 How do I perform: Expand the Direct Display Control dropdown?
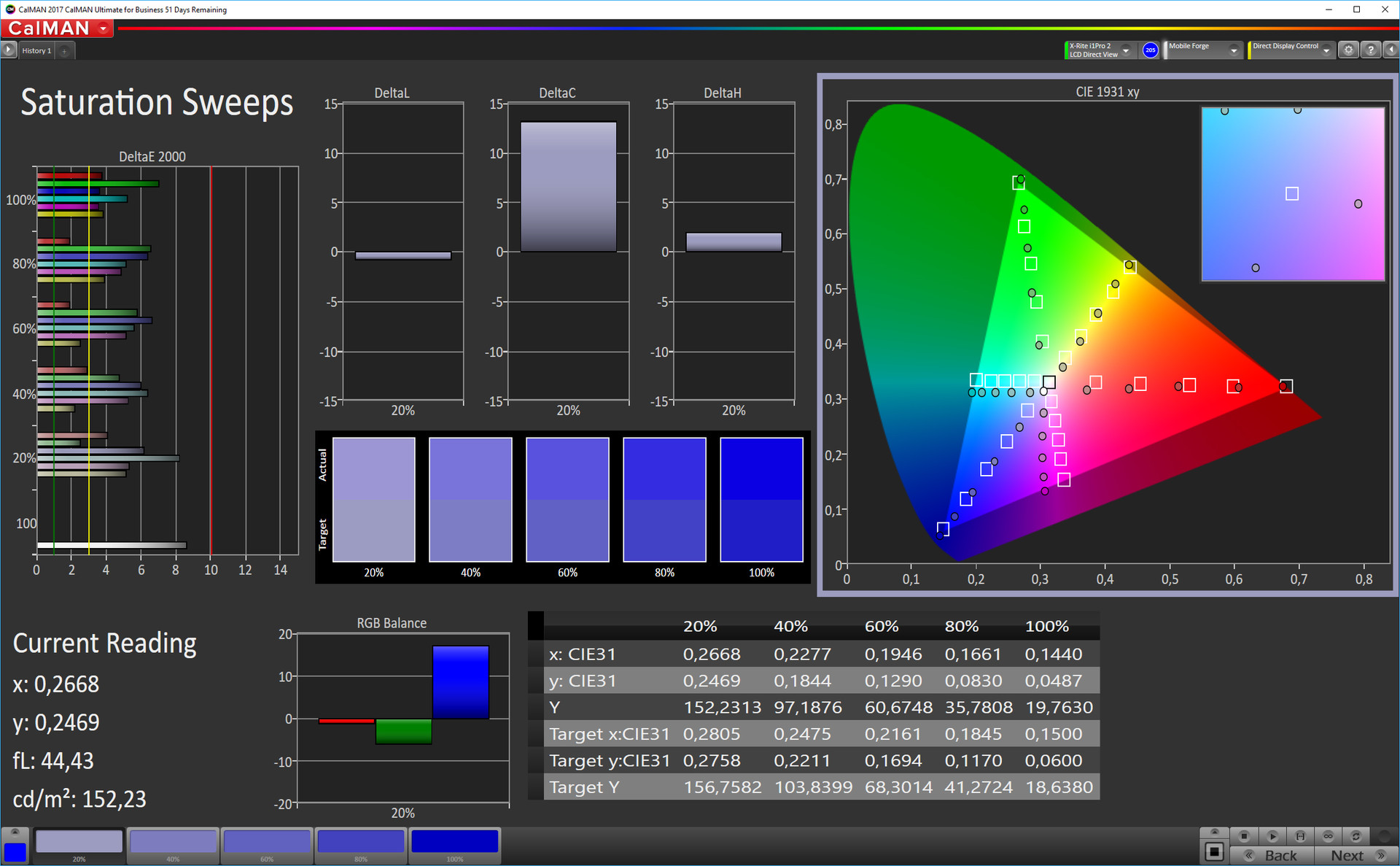coord(1326,50)
